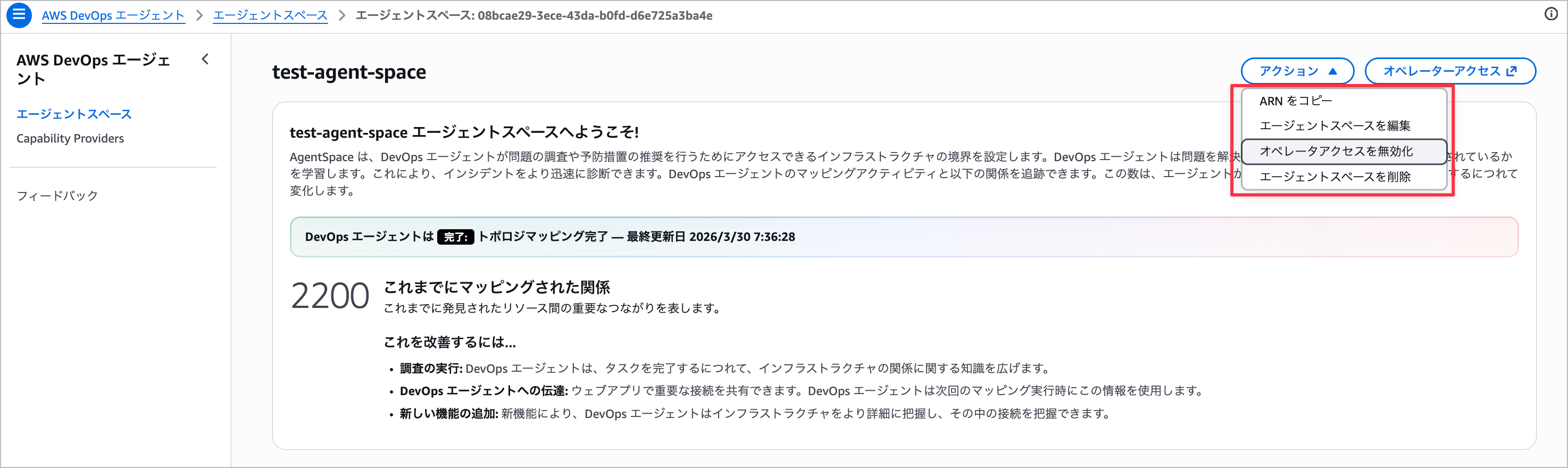Click the 2200 mapped relations count

tap(330, 296)
